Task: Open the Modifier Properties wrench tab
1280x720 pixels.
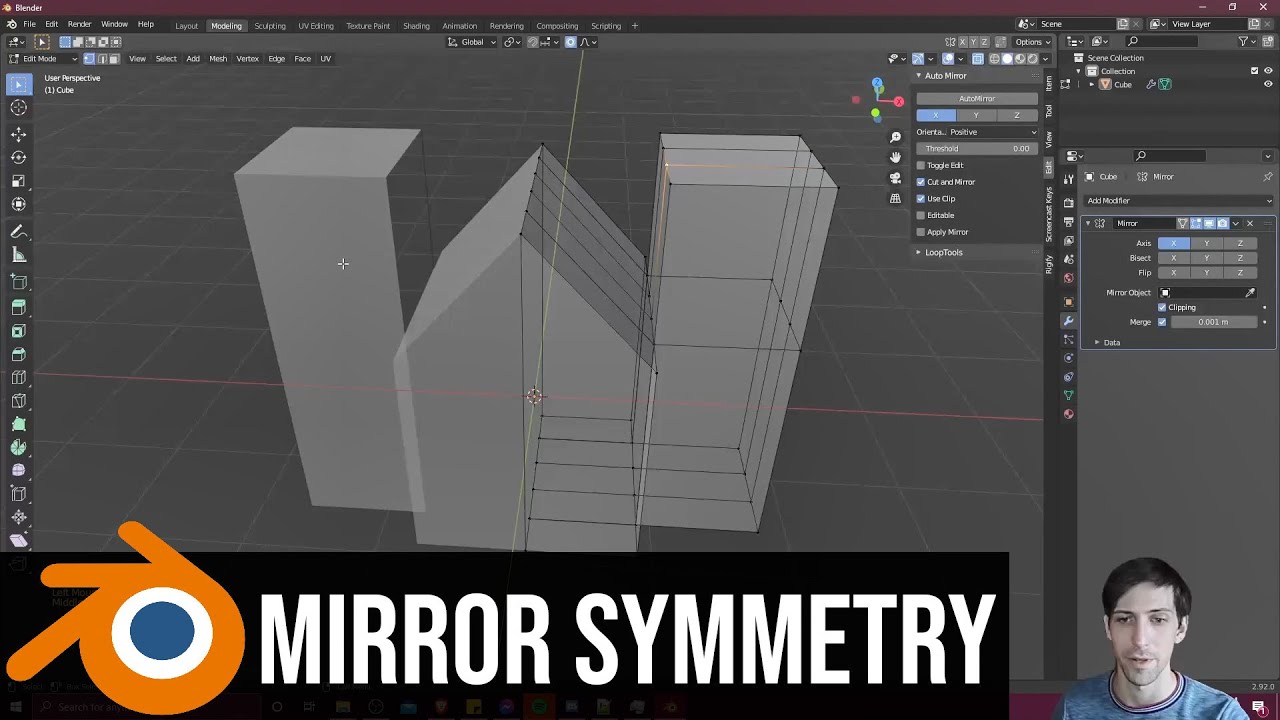Action: [x=1068, y=320]
